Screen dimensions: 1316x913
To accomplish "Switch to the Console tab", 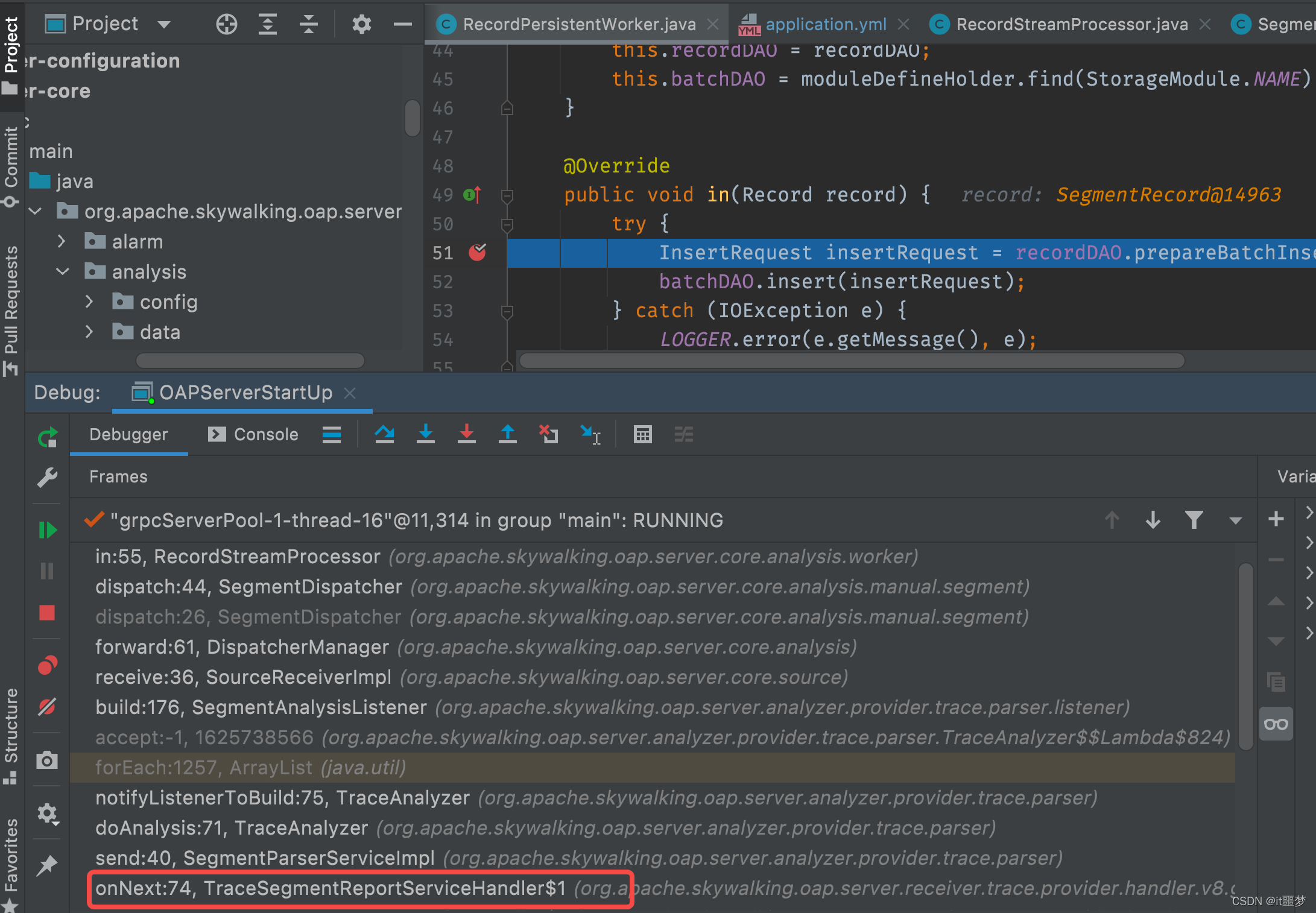I will 253,434.
